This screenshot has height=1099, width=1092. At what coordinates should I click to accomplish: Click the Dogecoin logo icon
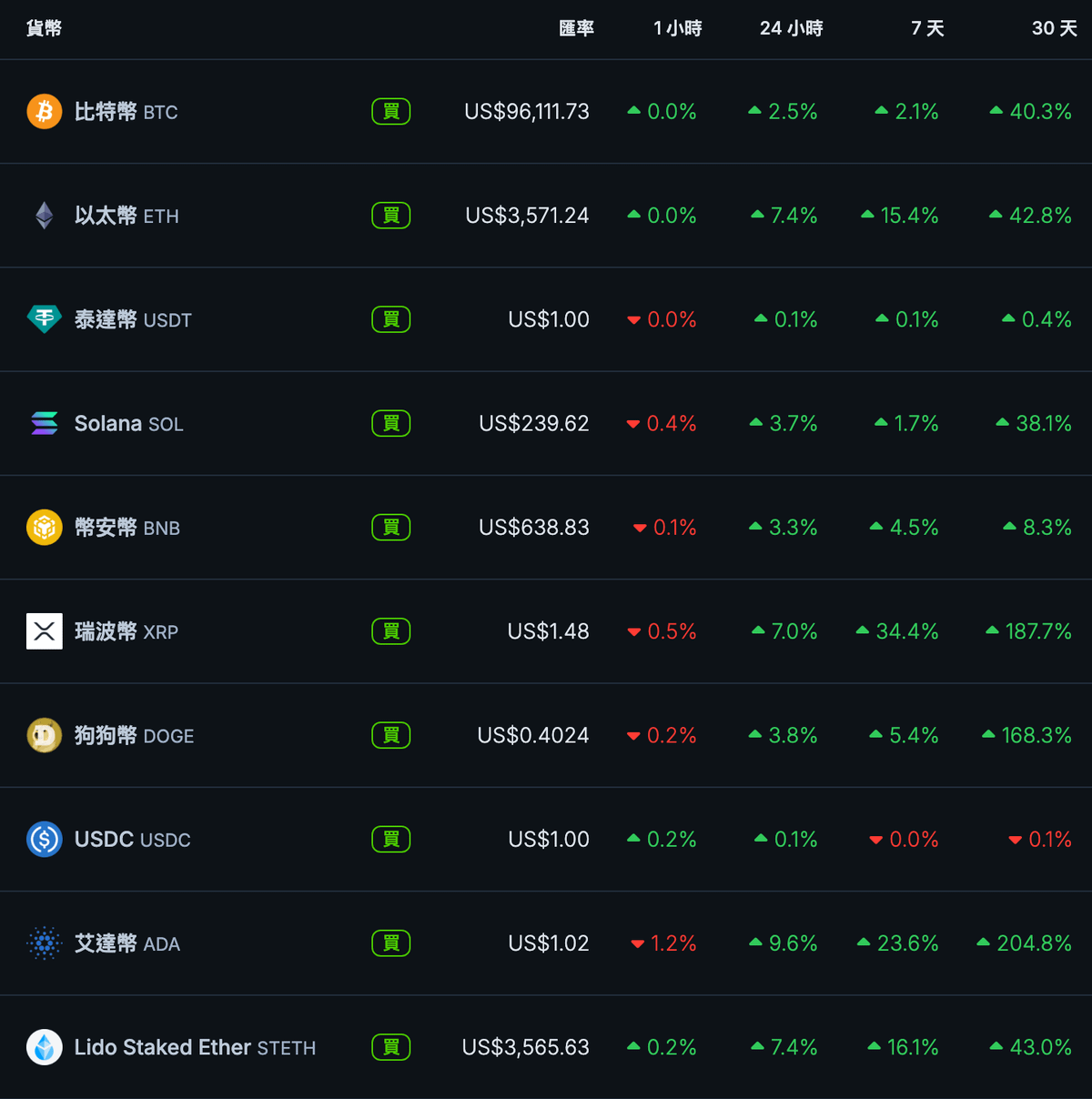(45, 735)
